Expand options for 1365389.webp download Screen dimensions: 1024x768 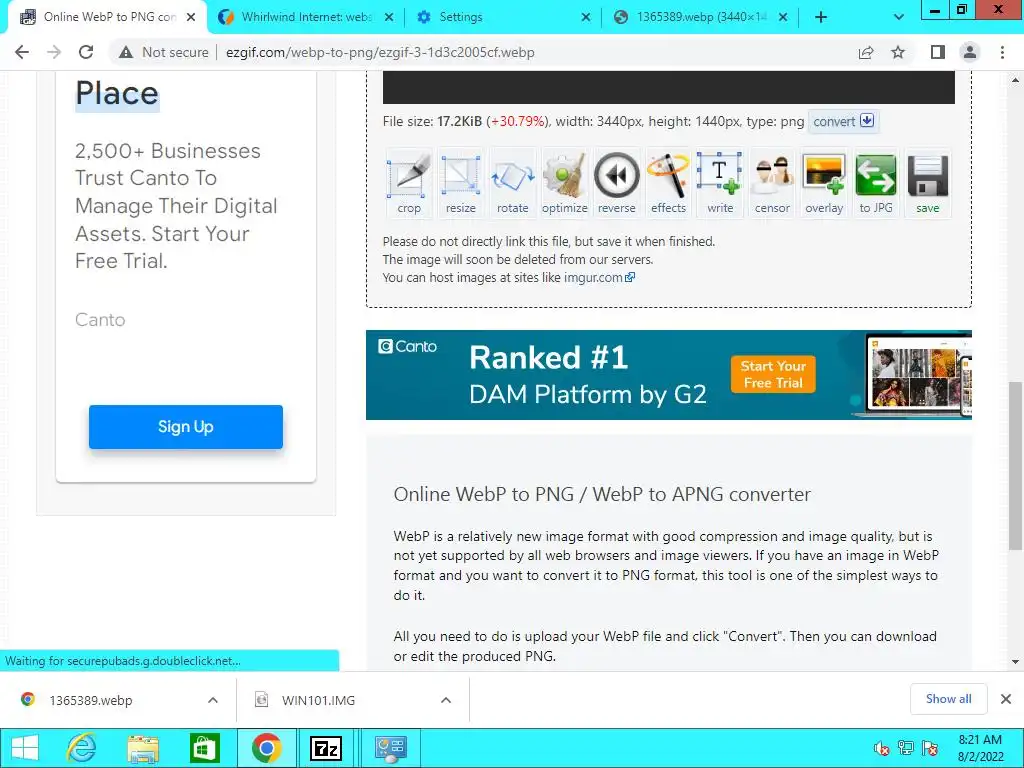(x=213, y=700)
